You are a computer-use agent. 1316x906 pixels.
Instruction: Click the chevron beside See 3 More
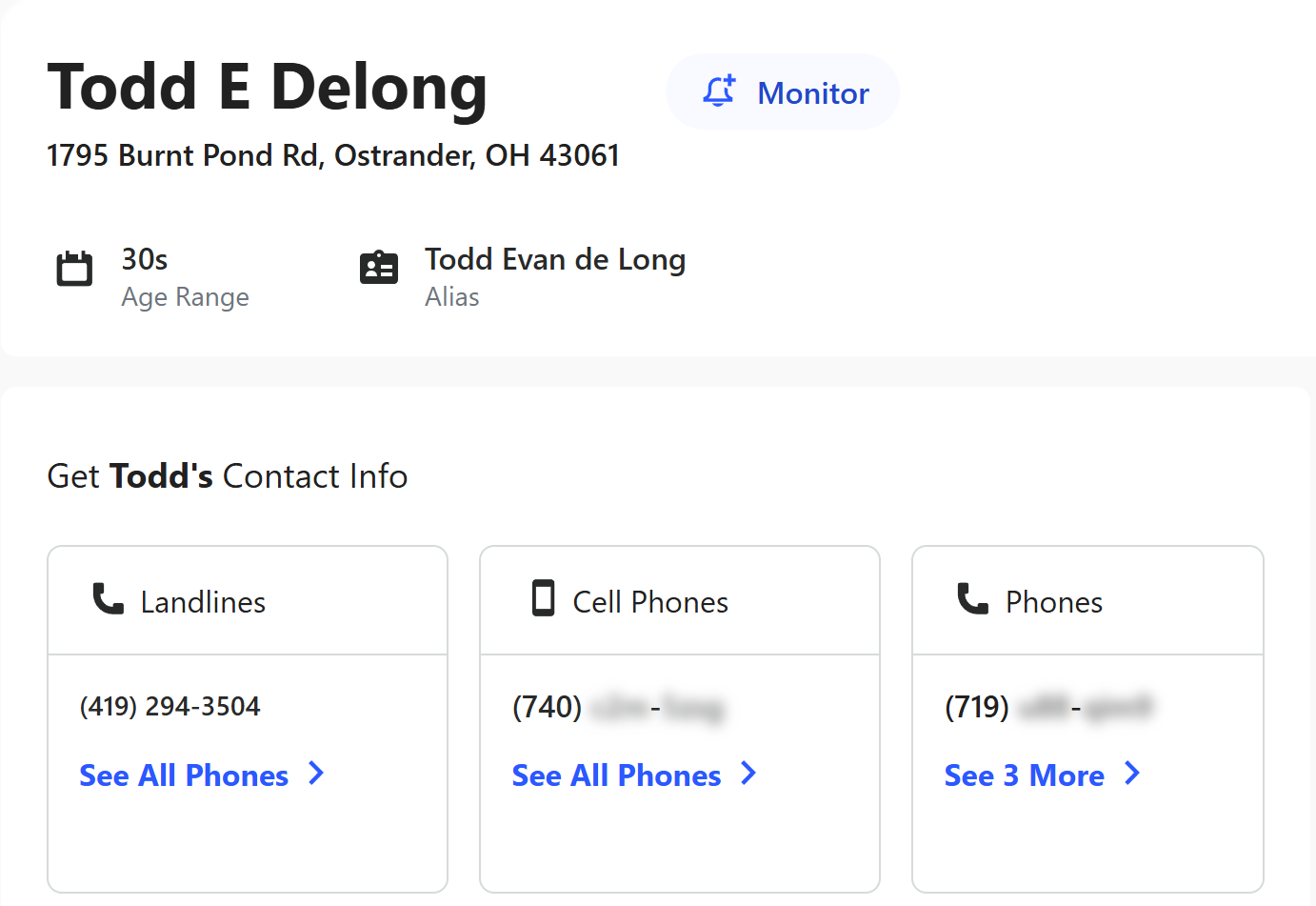1132,774
